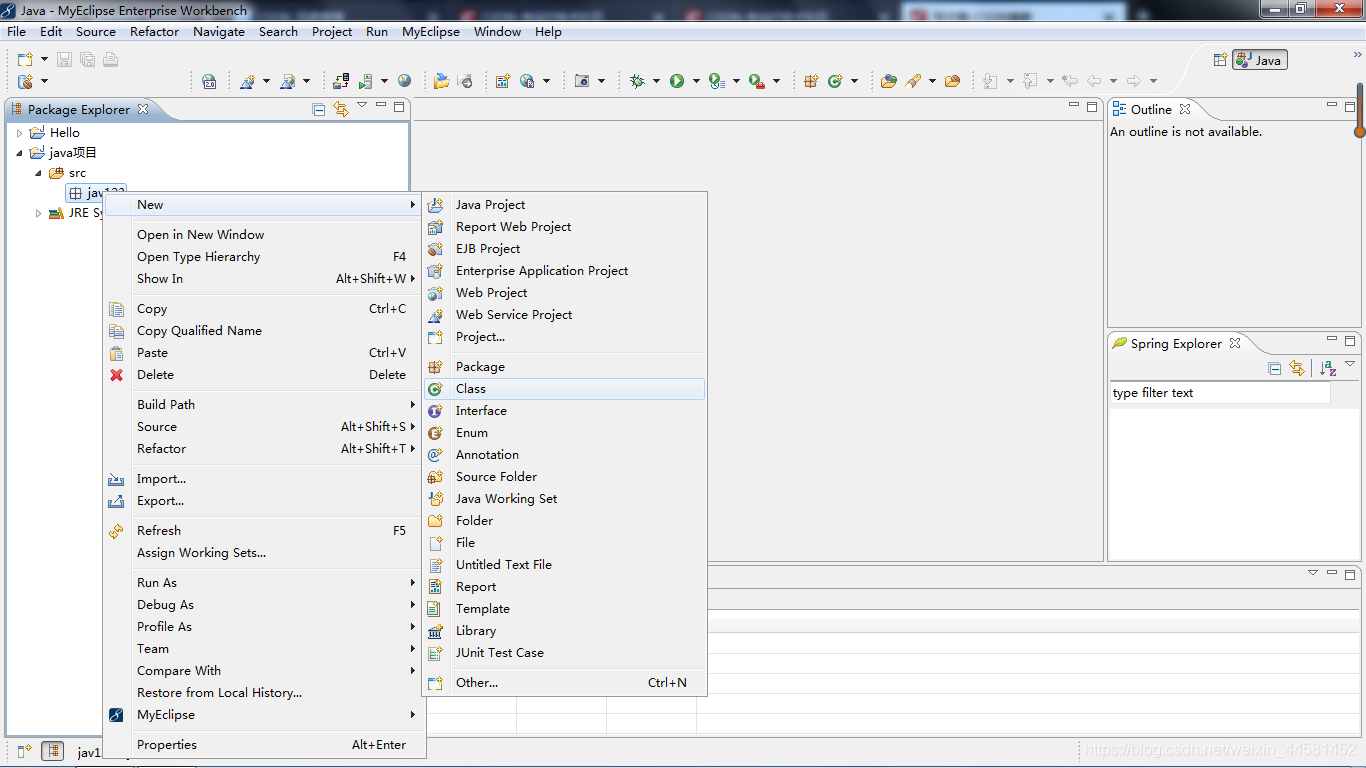1366x768 pixels.
Task: Click the New wizard toolbar icon
Action: [x=25, y=60]
